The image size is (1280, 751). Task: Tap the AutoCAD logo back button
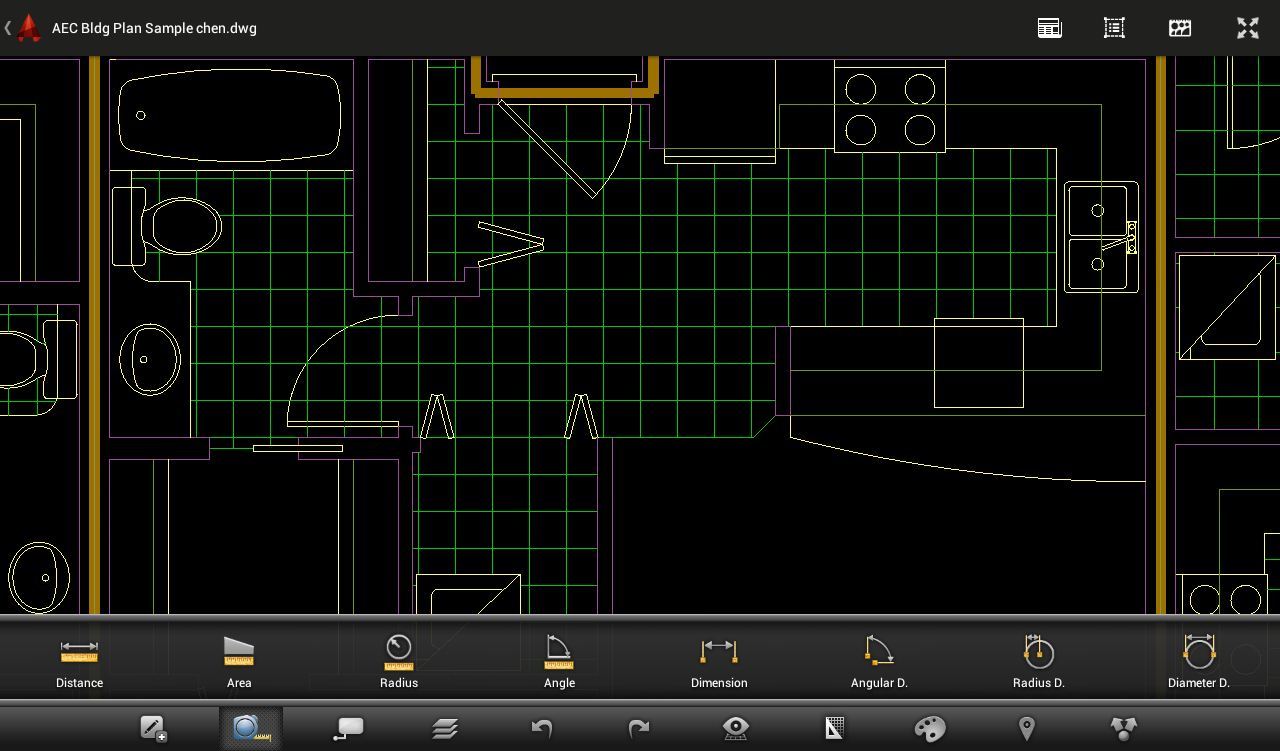[x=23, y=28]
